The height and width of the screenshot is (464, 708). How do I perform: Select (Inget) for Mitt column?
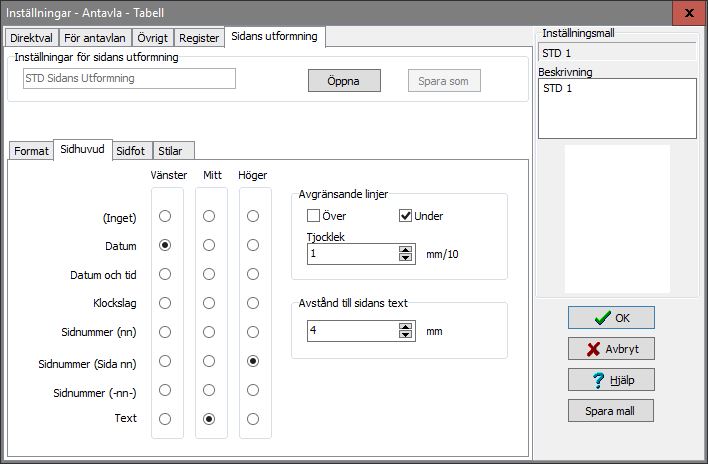click(x=209, y=216)
